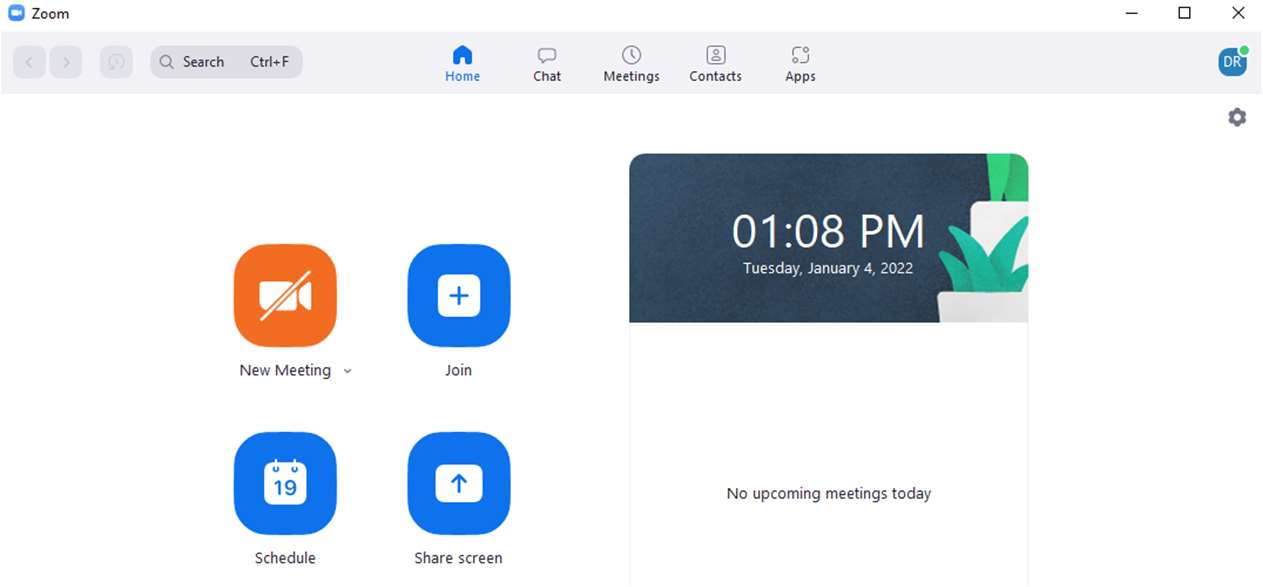
Task: Switch to the Home tab
Action: click(463, 64)
